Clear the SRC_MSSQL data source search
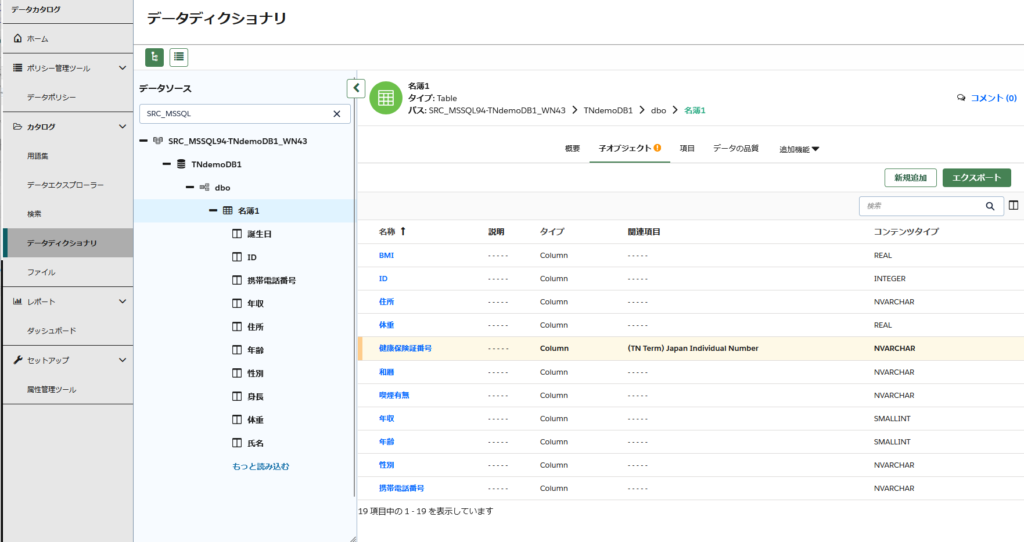The image size is (1024, 542). pyautogui.click(x=336, y=114)
